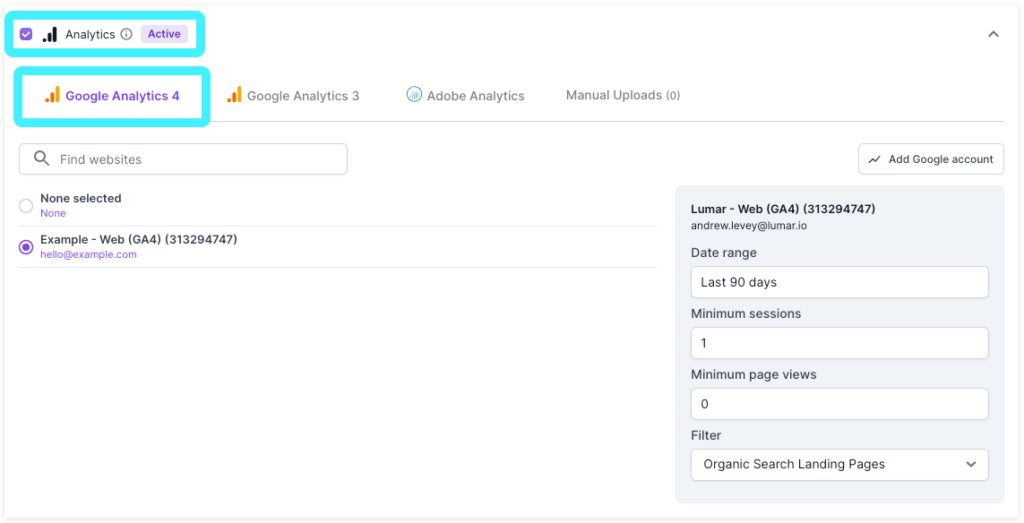Image resolution: width=1024 pixels, height=523 pixels.
Task: Select the None selected radio option
Action: click(x=26, y=206)
